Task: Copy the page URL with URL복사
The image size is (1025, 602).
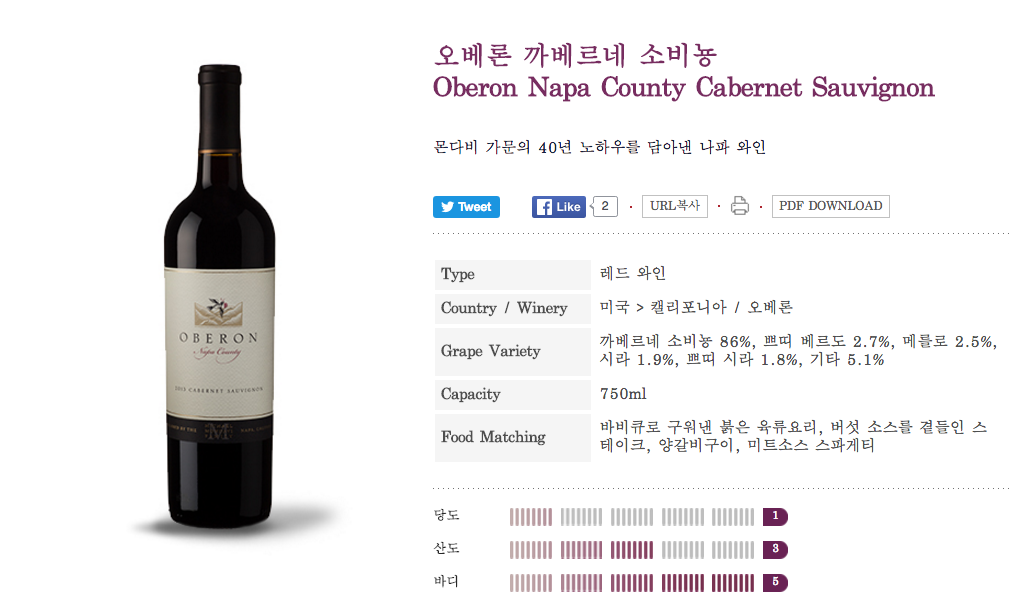Action: coord(675,206)
